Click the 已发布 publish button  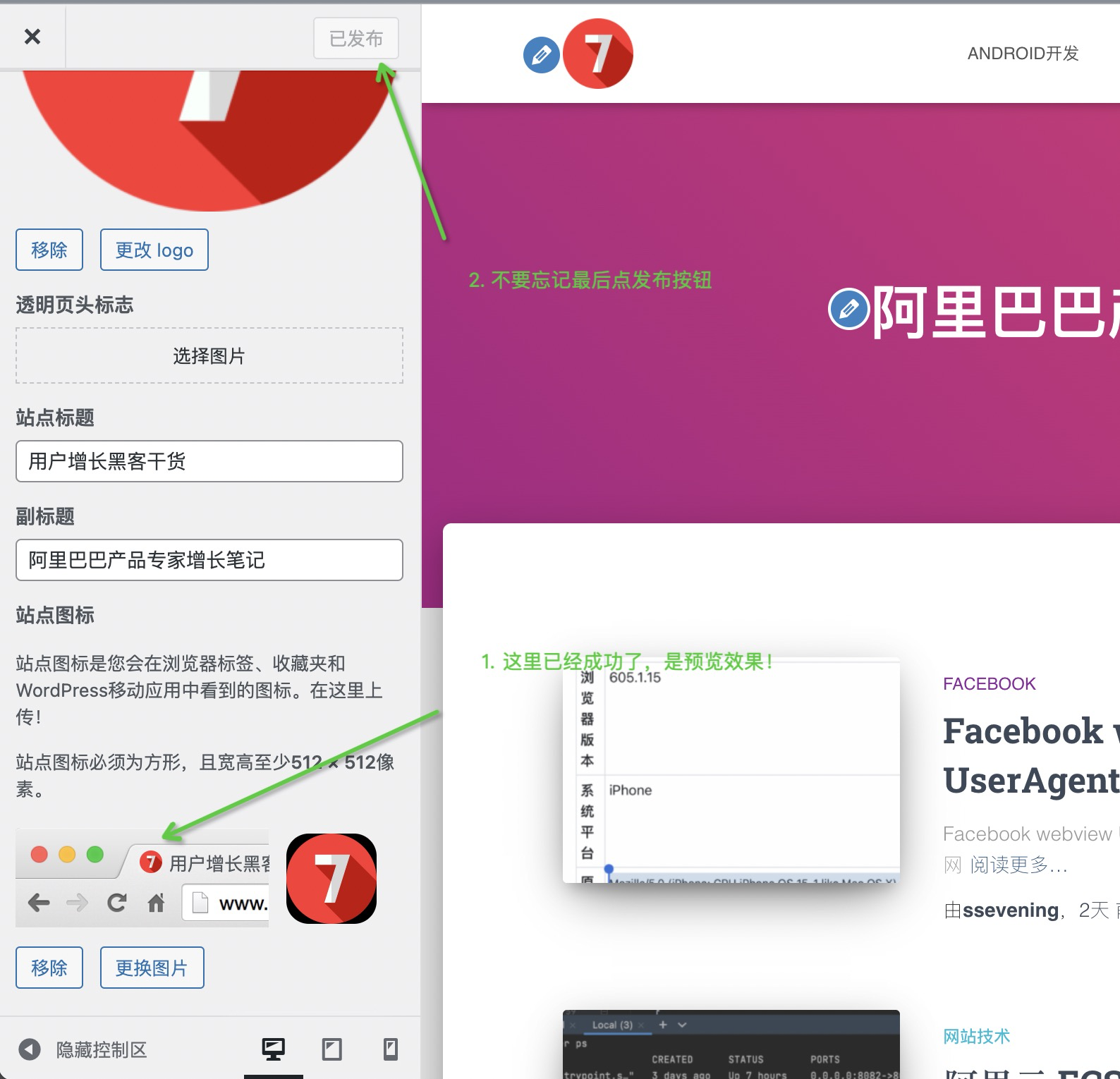coord(356,38)
